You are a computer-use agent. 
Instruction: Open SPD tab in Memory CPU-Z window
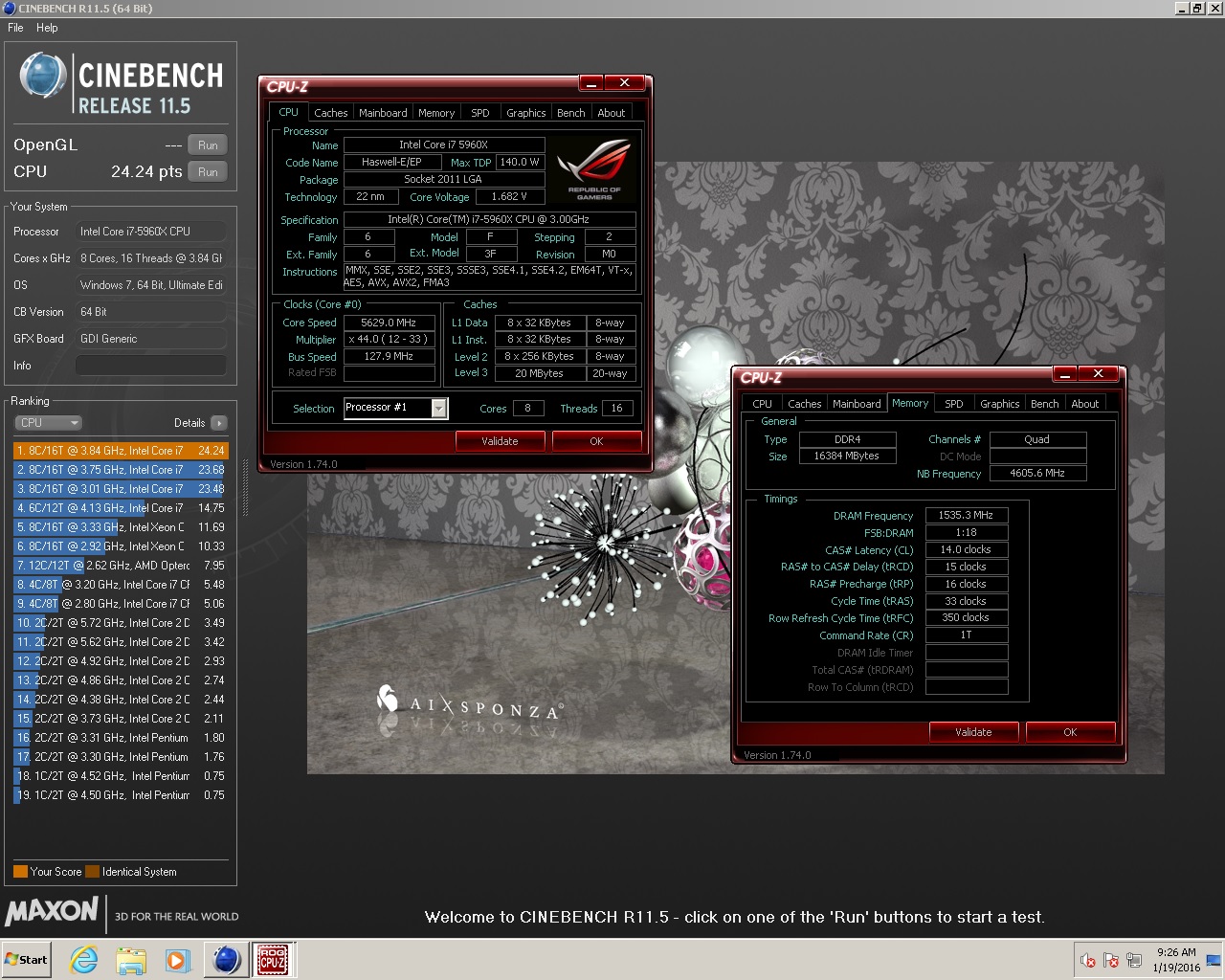click(953, 404)
